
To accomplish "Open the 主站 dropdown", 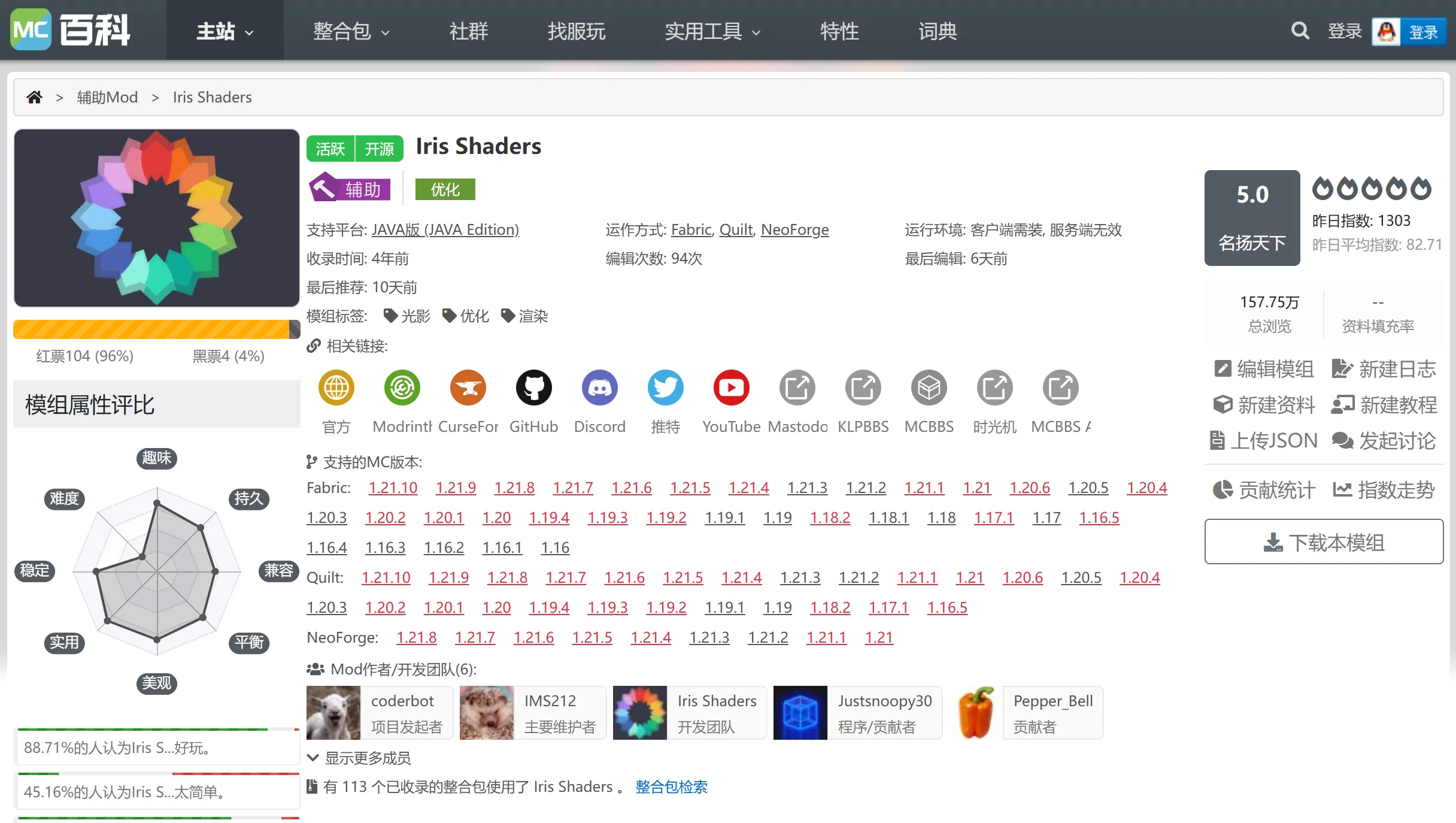I will click(224, 31).
